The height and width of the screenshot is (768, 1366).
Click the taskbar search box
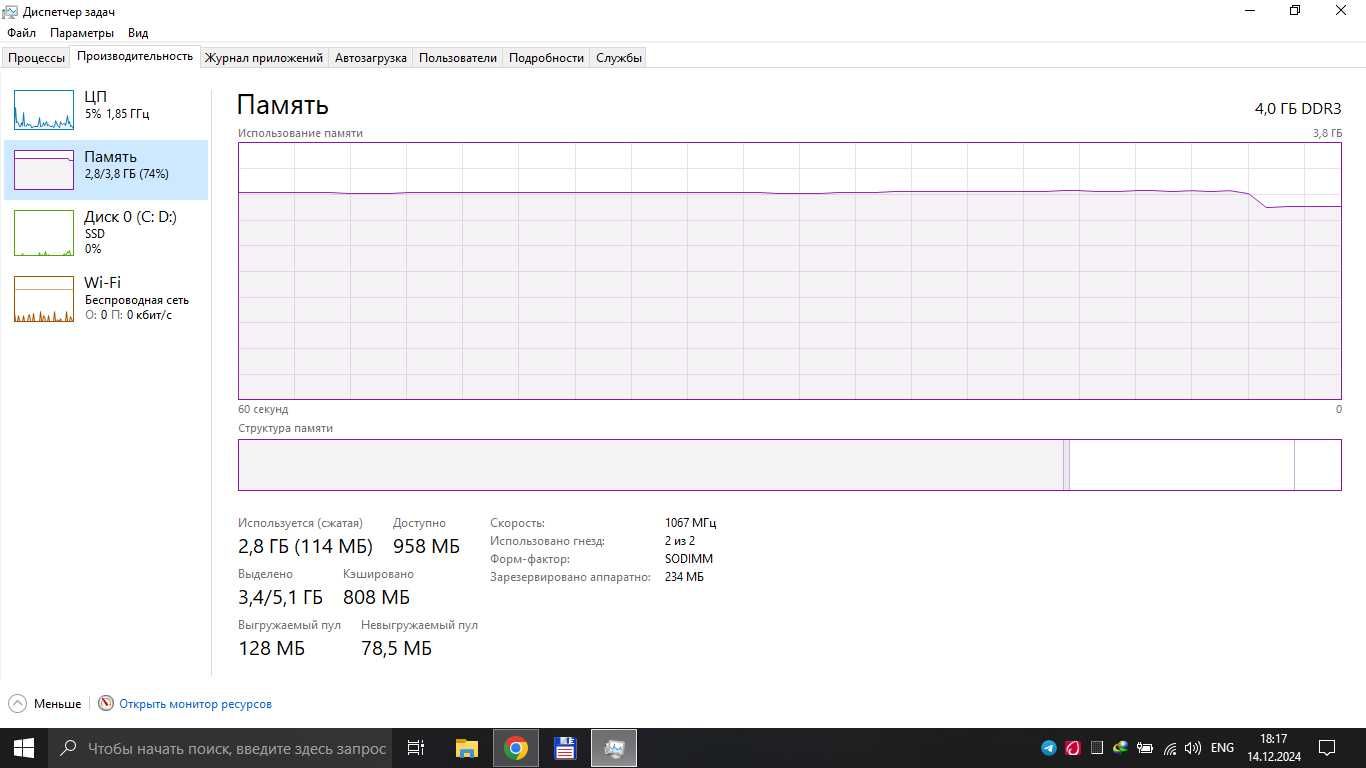[x=220, y=748]
